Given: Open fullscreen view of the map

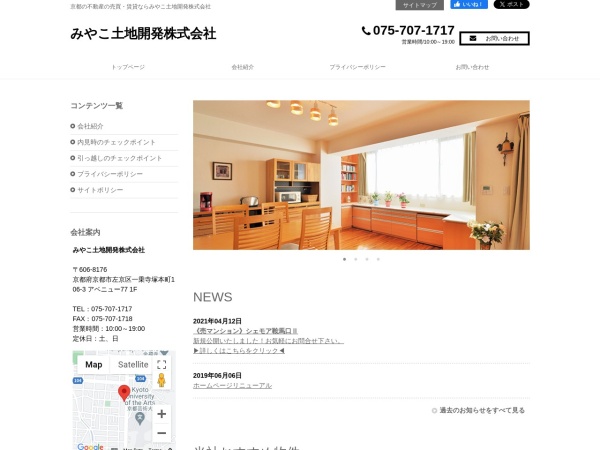Looking at the screenshot, I should (161, 364).
